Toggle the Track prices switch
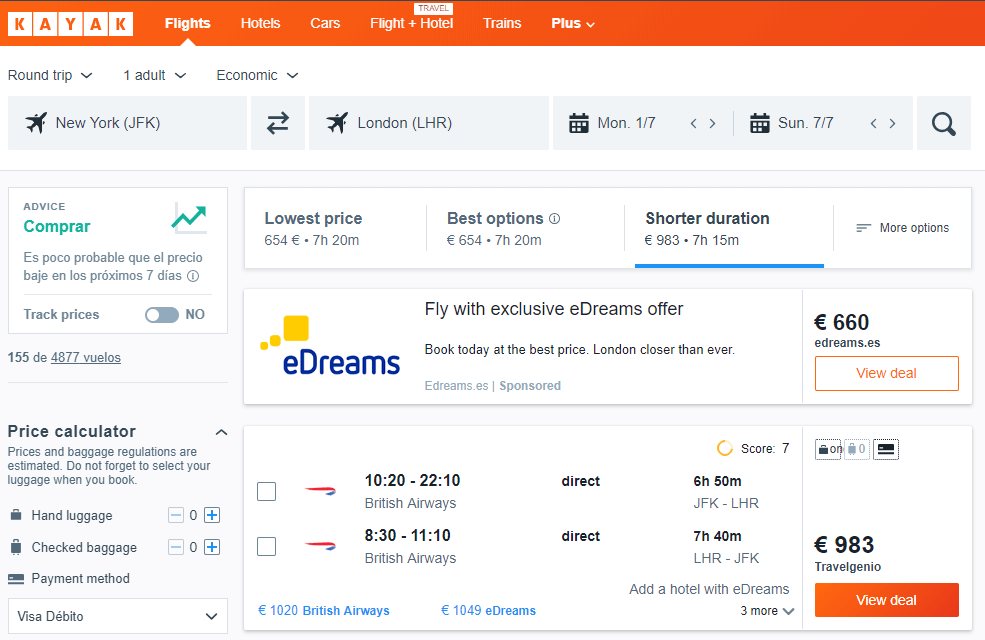The width and height of the screenshot is (985, 640). [x=162, y=315]
